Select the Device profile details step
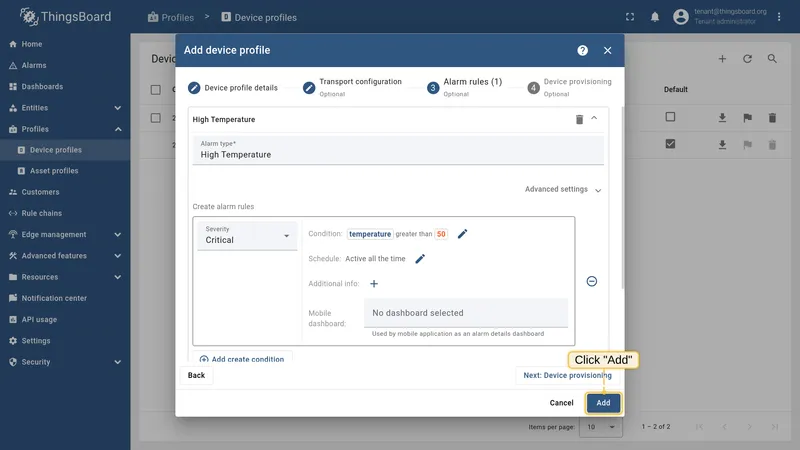 [x=233, y=88]
